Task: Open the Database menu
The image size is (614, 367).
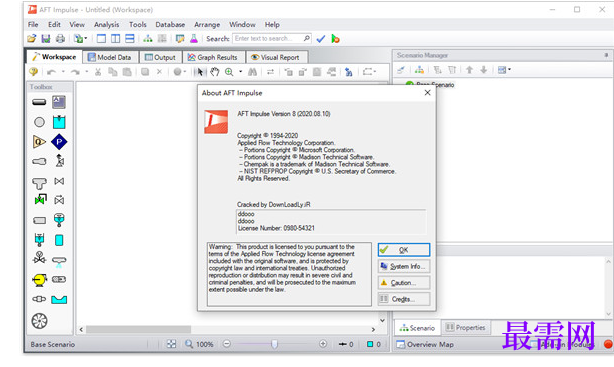Action: [170, 24]
